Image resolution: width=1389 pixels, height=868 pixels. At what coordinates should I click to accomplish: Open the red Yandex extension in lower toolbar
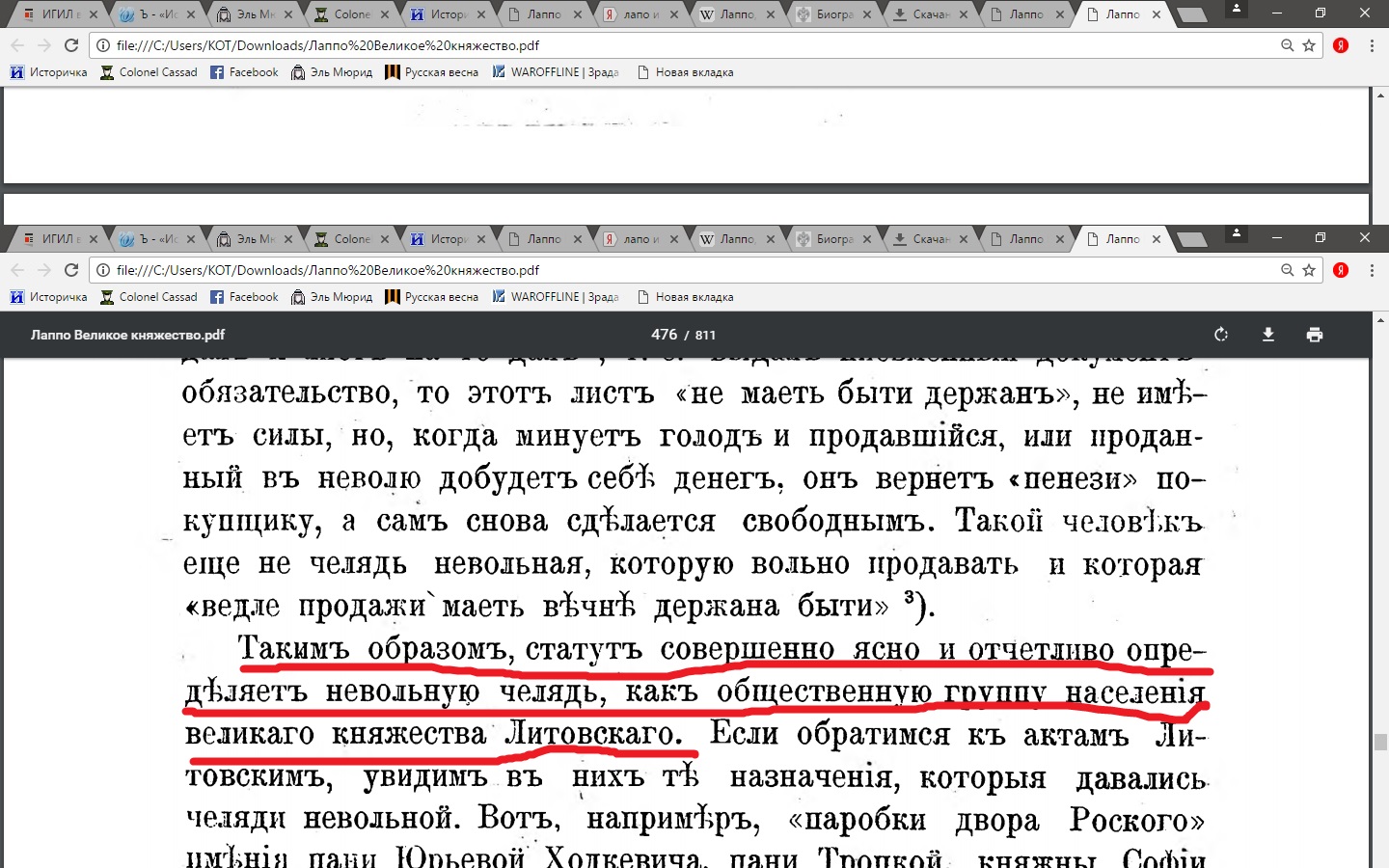1341,270
